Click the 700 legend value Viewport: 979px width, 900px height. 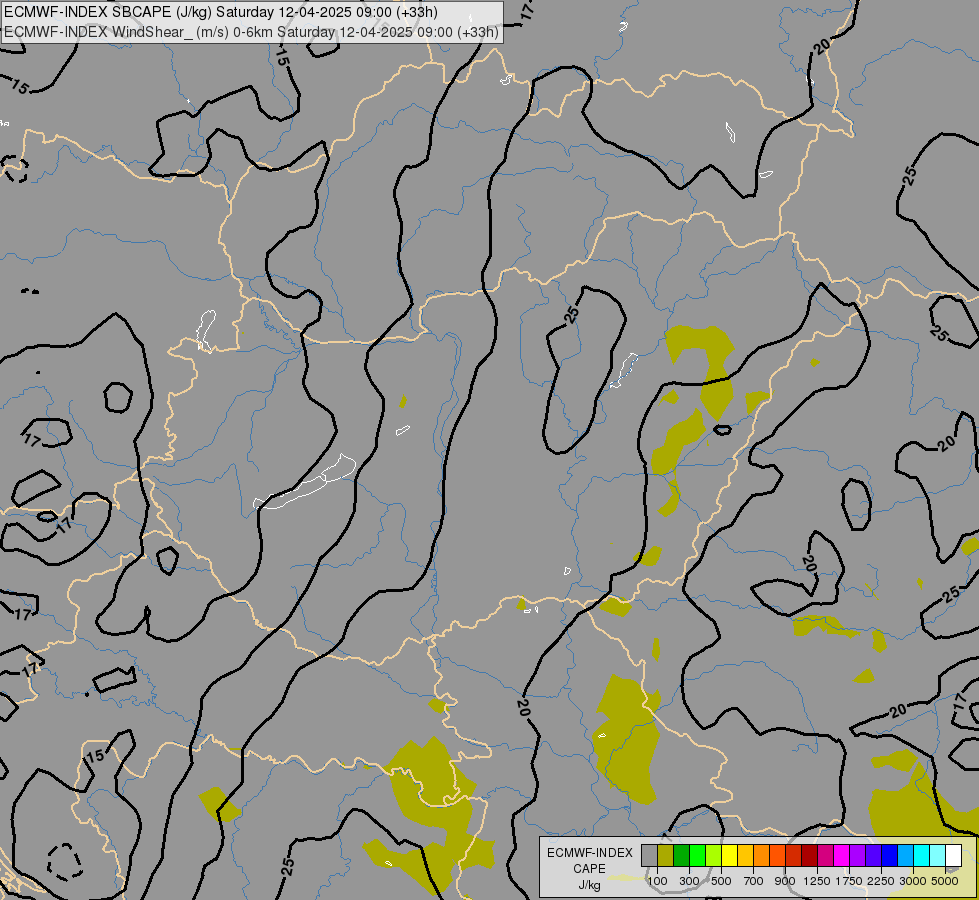754,881
